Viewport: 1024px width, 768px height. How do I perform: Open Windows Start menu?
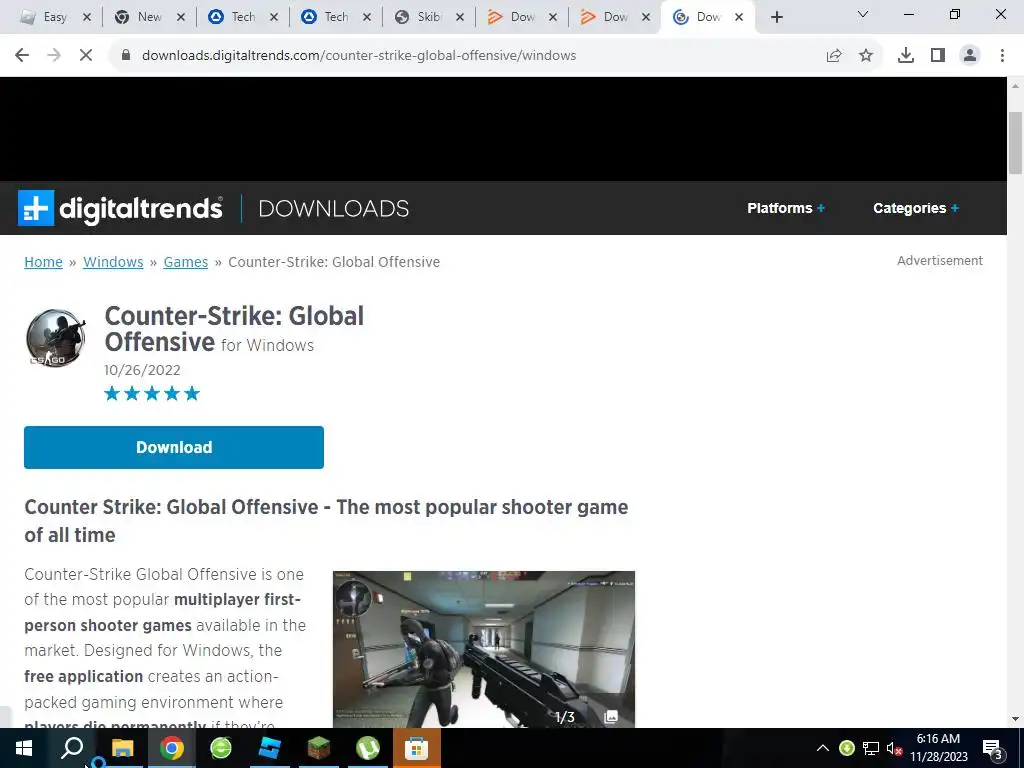click(x=24, y=748)
